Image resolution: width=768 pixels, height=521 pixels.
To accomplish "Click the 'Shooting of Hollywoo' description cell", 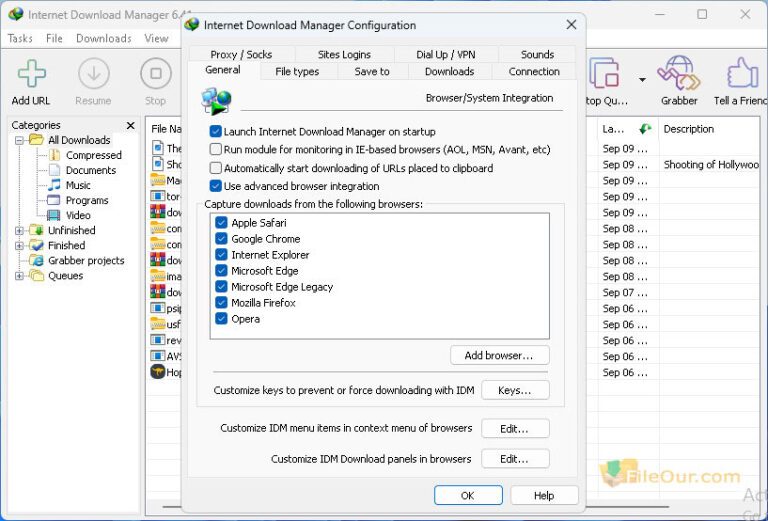I will click(711, 165).
